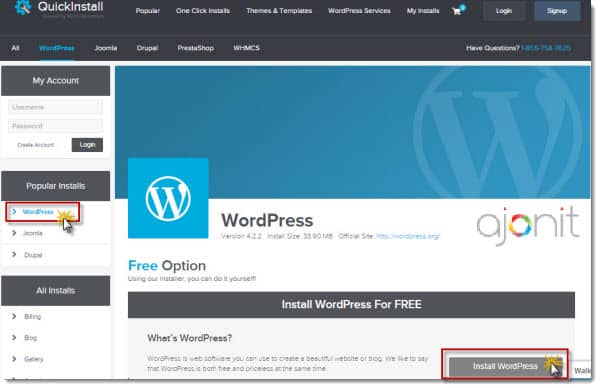600x388 pixels.
Task: Click the 'Version 4.2.2' text
Action: click(241, 236)
